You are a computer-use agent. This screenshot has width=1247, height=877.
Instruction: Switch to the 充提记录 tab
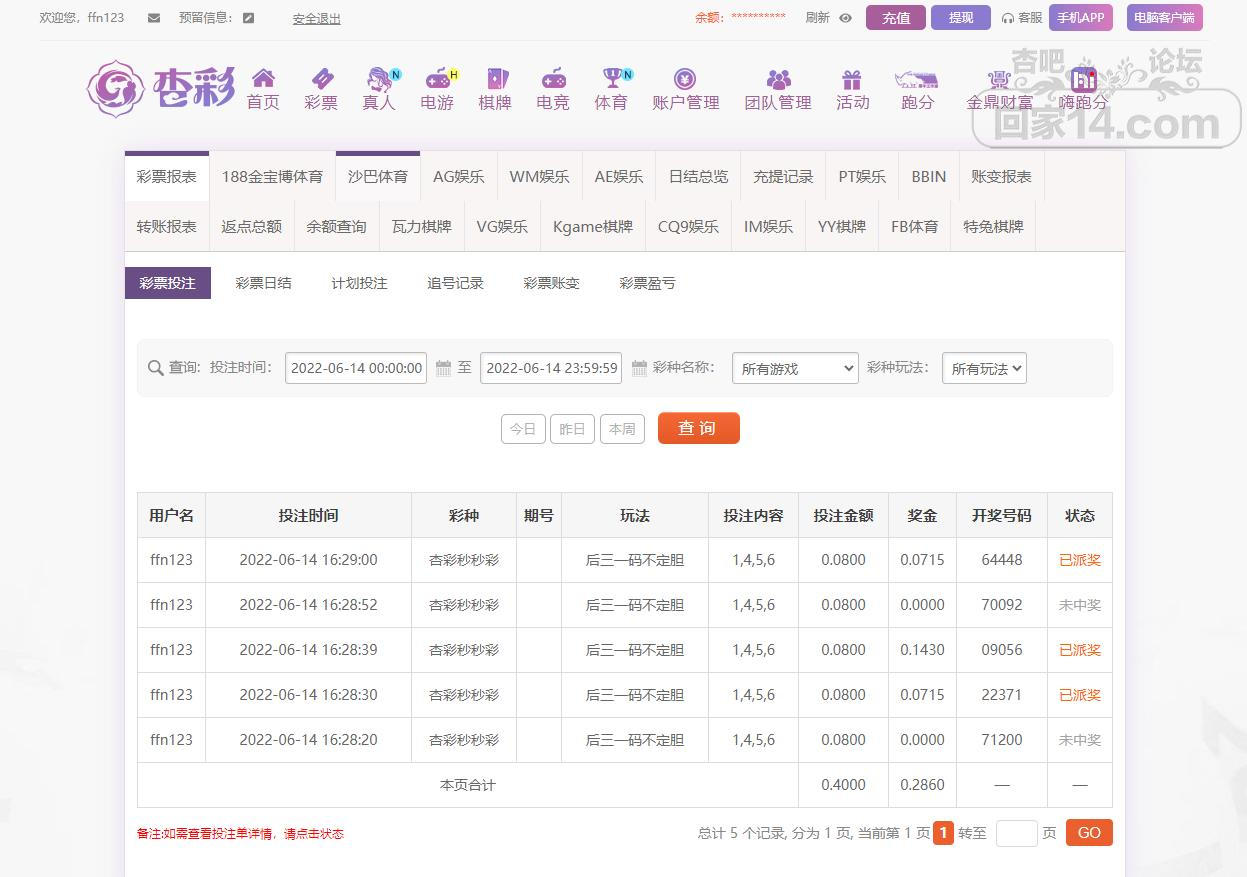tap(783, 177)
